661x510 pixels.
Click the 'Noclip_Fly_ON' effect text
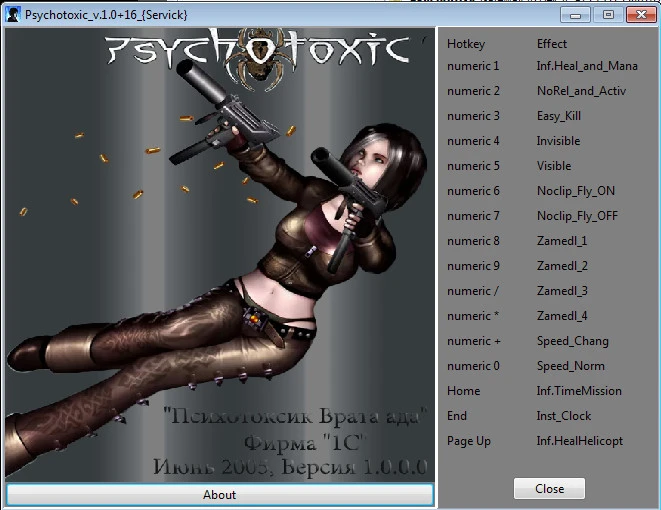pos(576,191)
